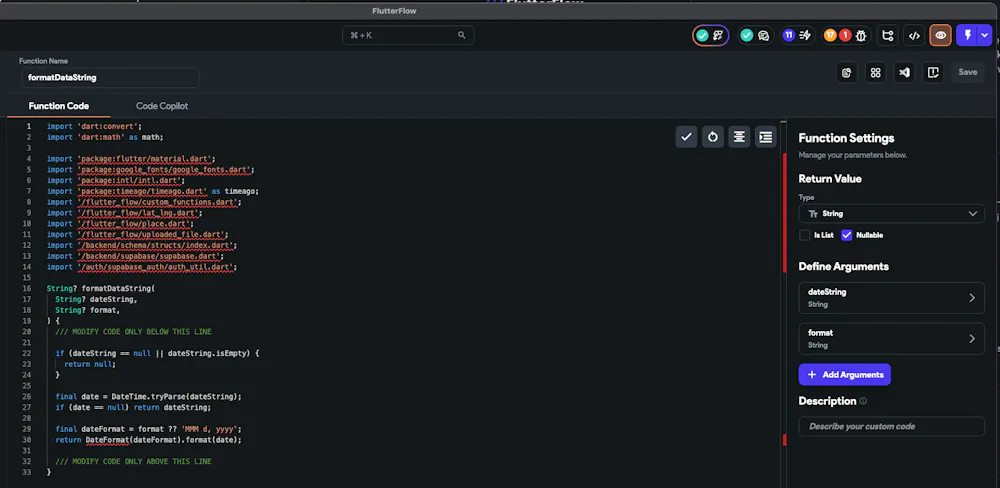This screenshot has height=488, width=1000.
Task: Click the search magnifier icon in command bar
Action: click(x=462, y=35)
